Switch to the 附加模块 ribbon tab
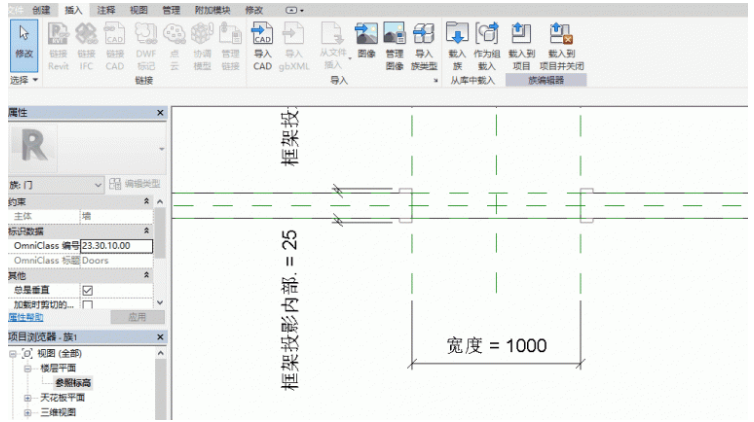Viewport: 754px width, 422px height. [212, 10]
